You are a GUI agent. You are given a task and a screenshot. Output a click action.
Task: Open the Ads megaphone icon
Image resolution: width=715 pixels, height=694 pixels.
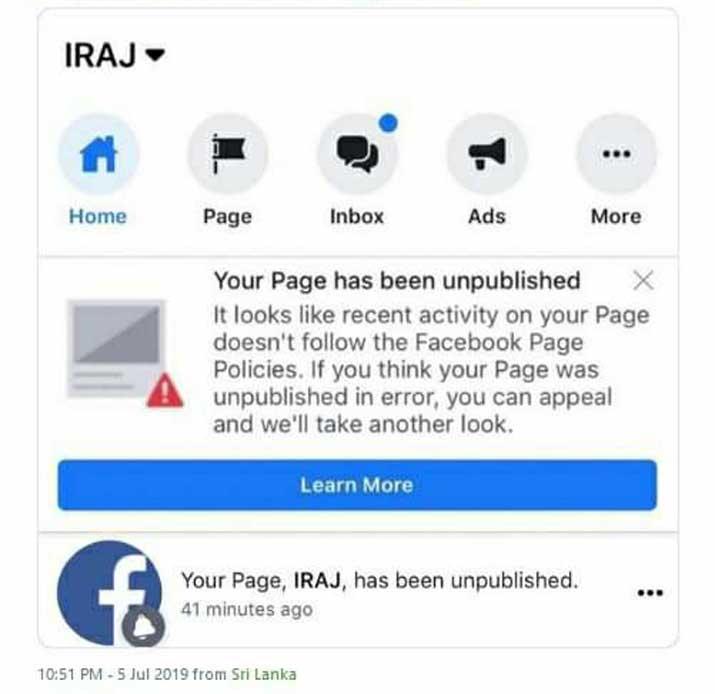pyautogui.click(x=487, y=154)
